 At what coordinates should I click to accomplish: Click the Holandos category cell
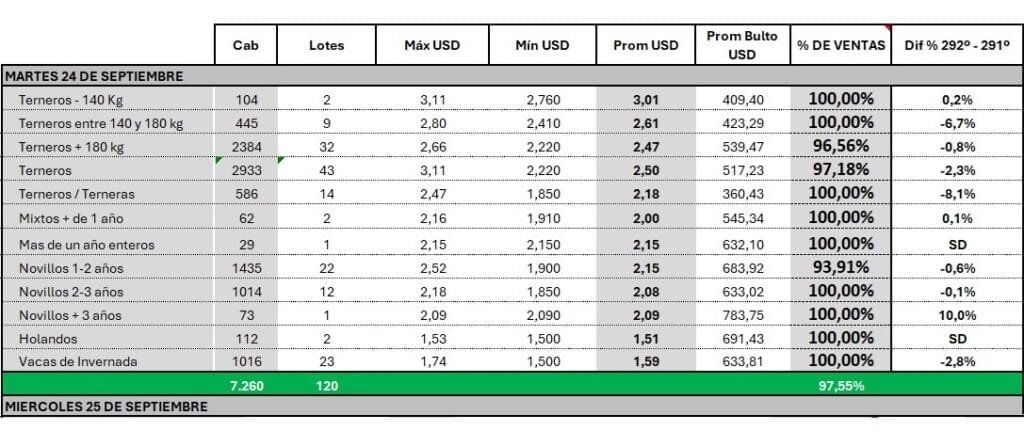point(108,339)
